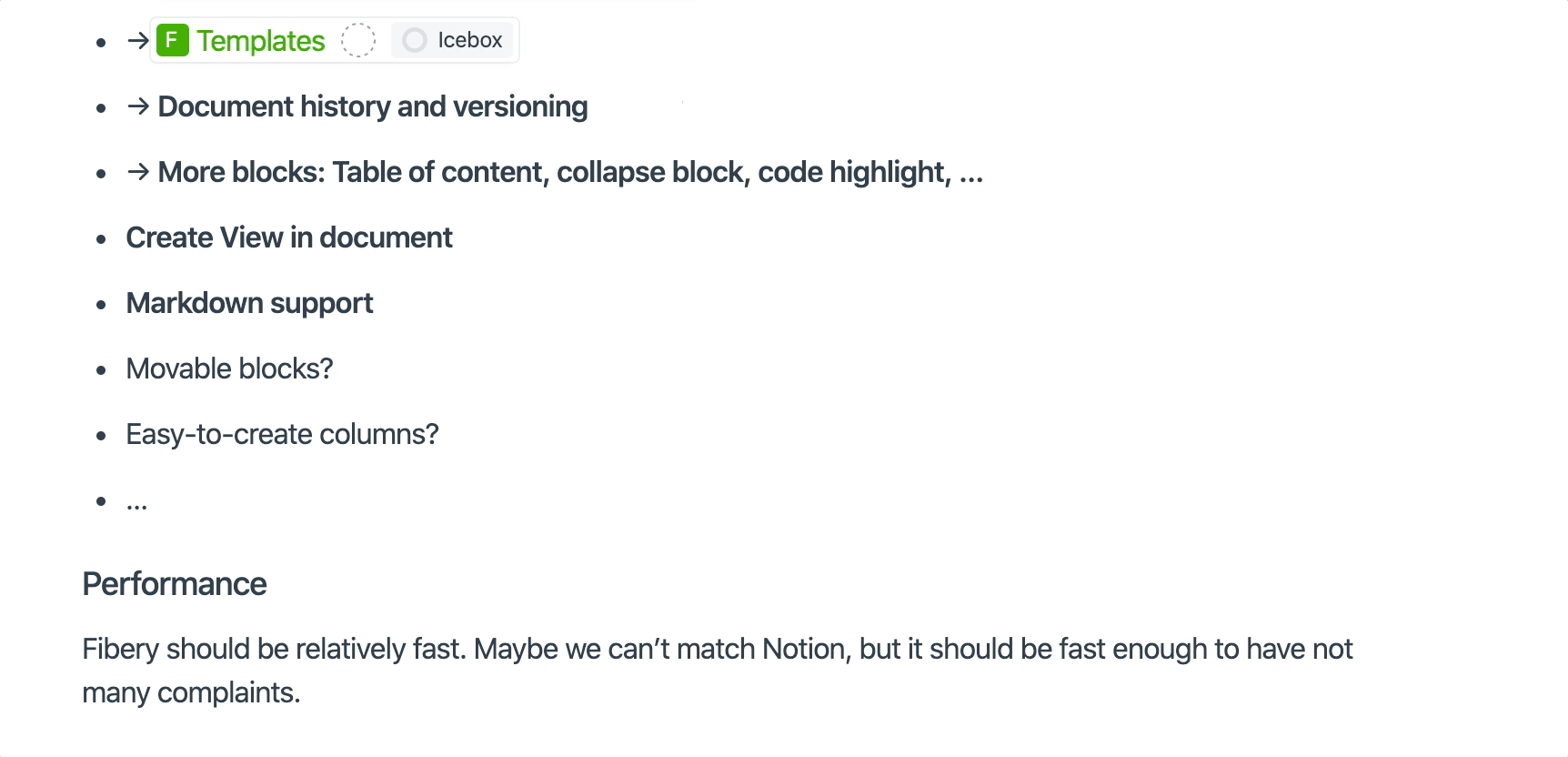Viewport: 1568px width, 757px height.
Task: Click the bullet marker next to Performance section's last item
Action: [x=101, y=500]
